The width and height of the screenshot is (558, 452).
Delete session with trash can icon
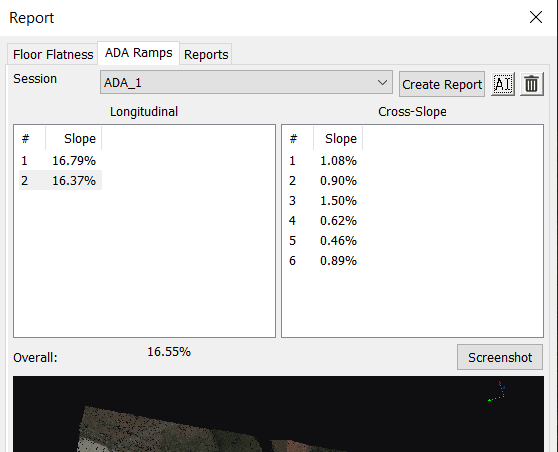(x=532, y=84)
